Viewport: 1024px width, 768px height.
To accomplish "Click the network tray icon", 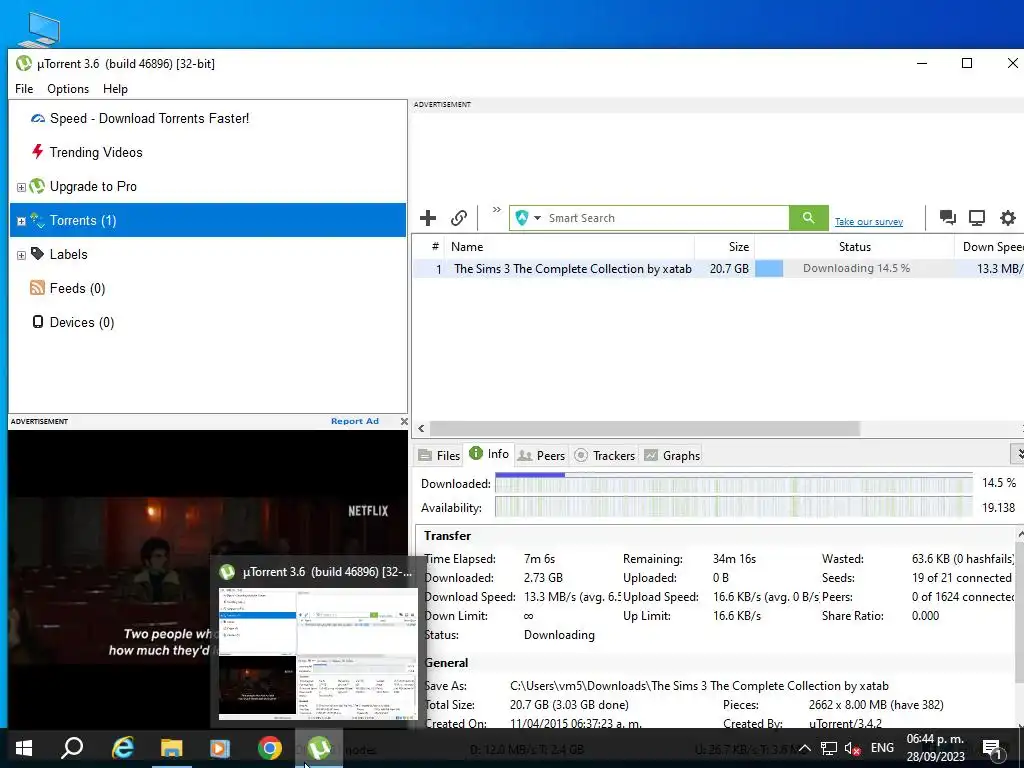I will [x=829, y=749].
